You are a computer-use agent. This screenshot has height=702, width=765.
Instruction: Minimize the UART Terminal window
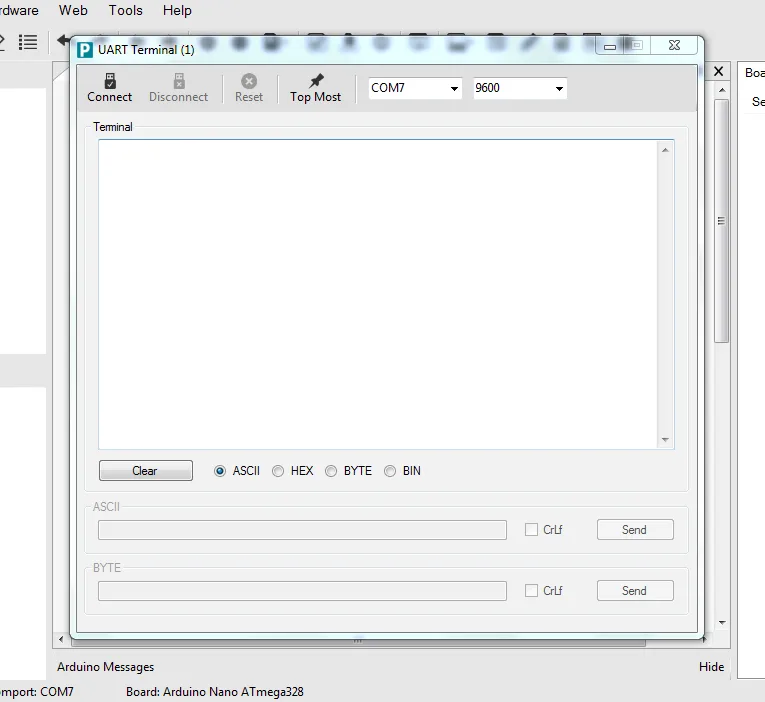[610, 46]
